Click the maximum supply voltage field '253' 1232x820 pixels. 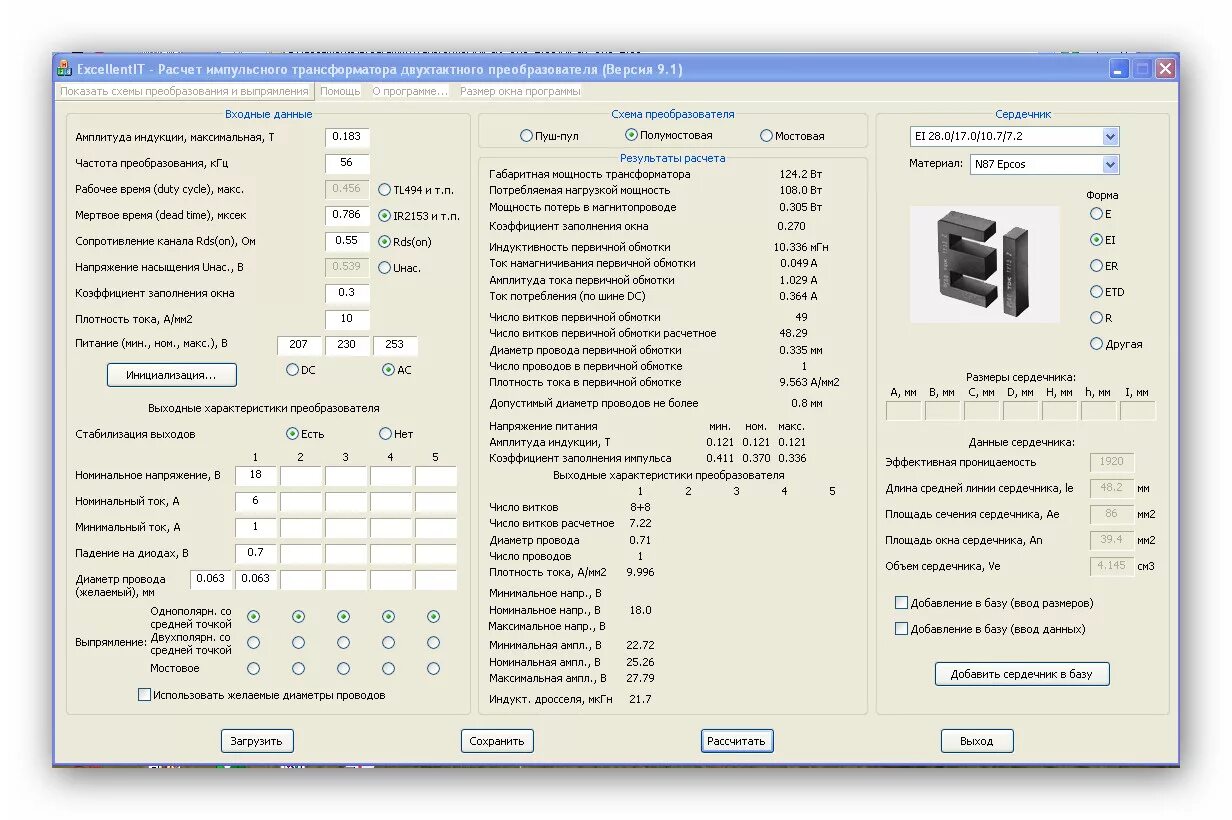click(x=395, y=346)
